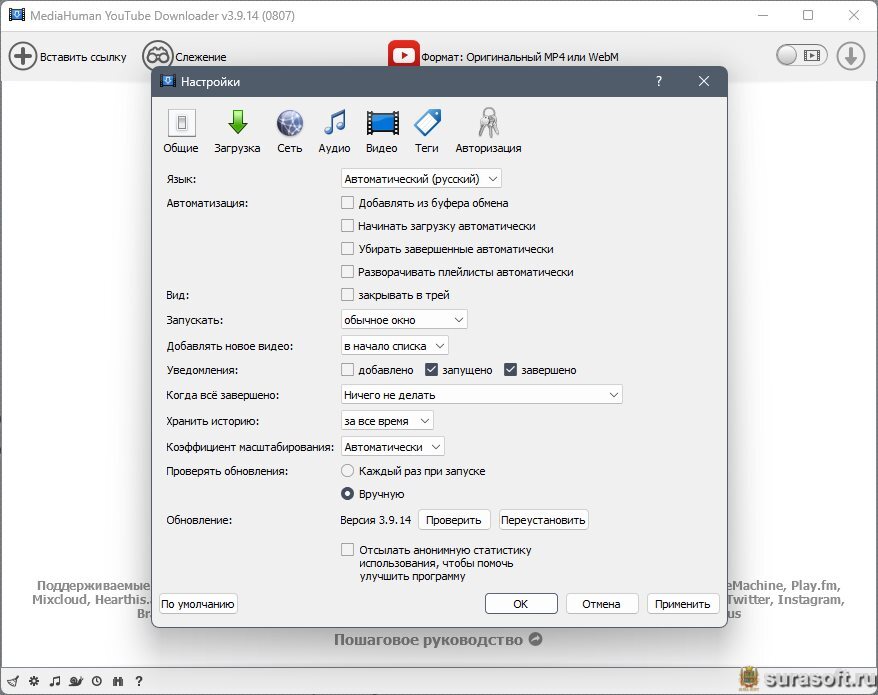
Task: Check Разворачивать плейлисты автоматически
Action: (347, 272)
